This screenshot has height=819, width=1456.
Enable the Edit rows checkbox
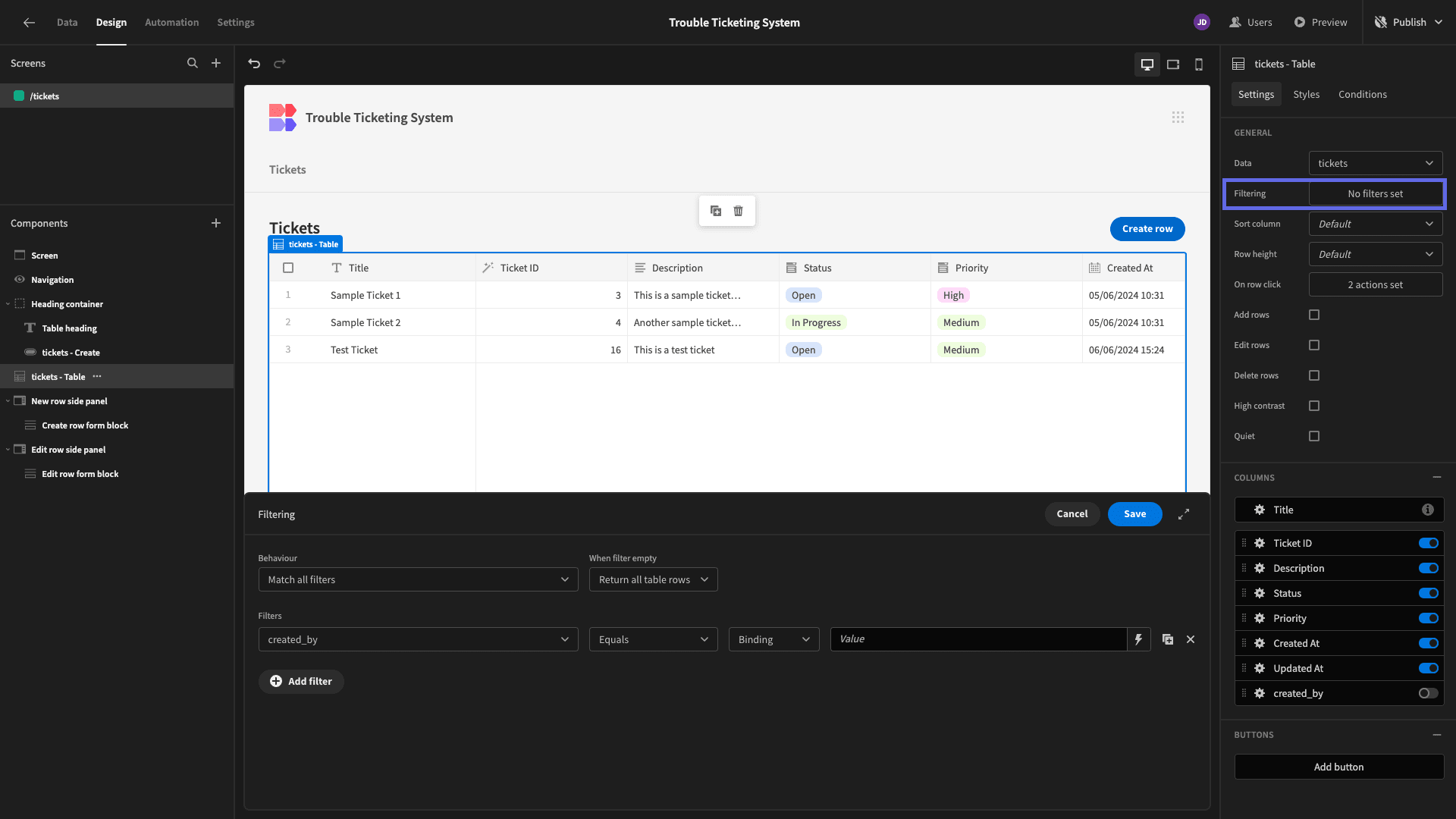pos(1314,345)
